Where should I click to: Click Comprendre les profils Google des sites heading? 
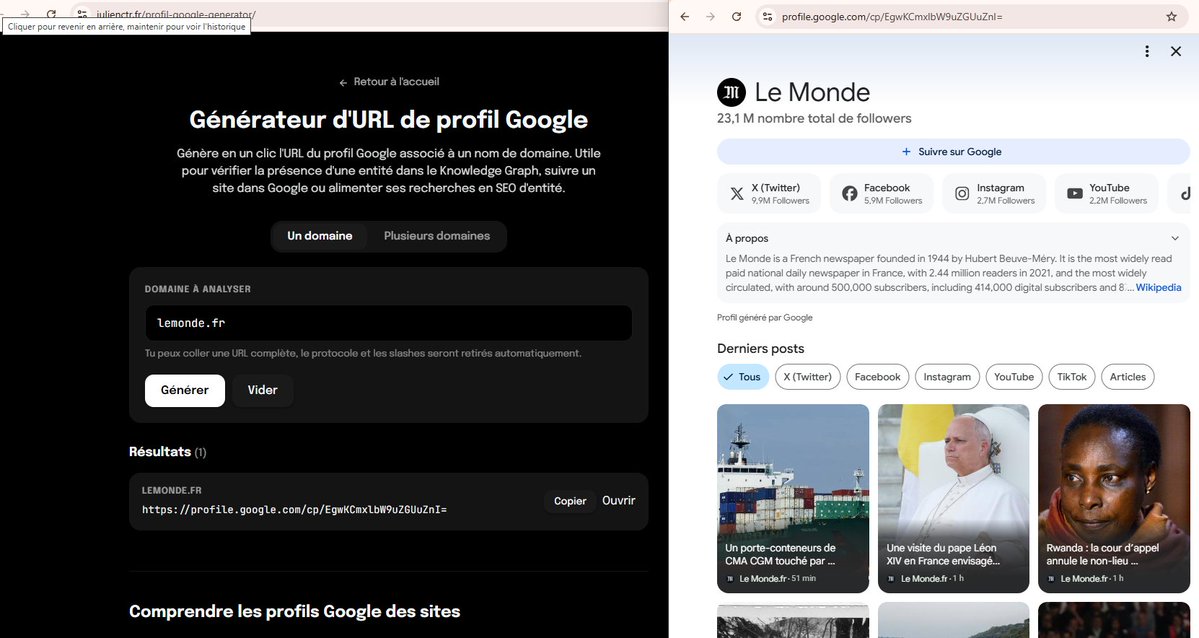(294, 611)
